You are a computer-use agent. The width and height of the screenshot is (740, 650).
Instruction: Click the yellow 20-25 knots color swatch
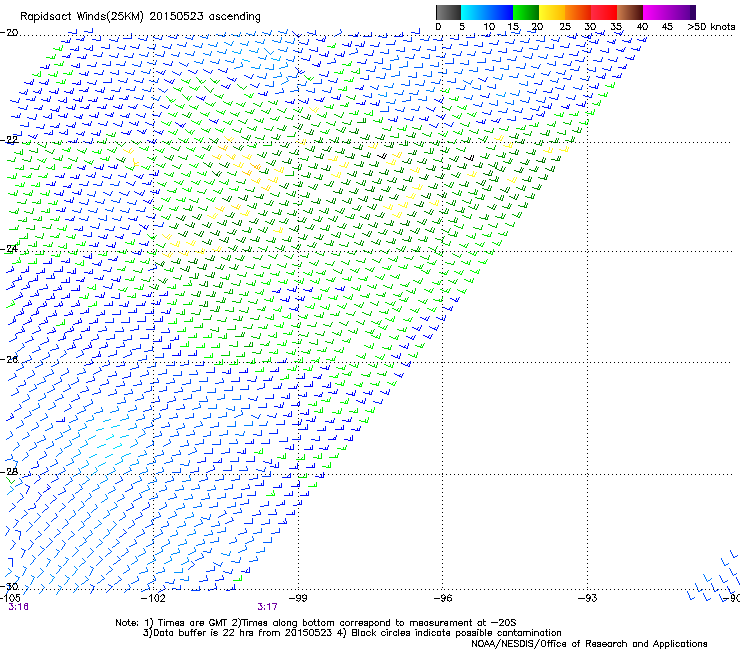click(x=552, y=12)
